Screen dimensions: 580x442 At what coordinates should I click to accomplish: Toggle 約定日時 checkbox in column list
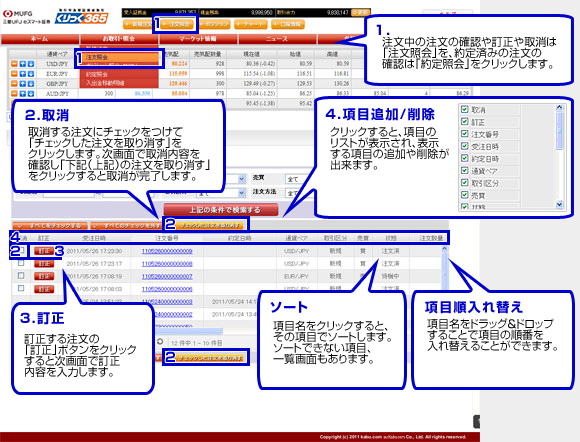point(465,158)
